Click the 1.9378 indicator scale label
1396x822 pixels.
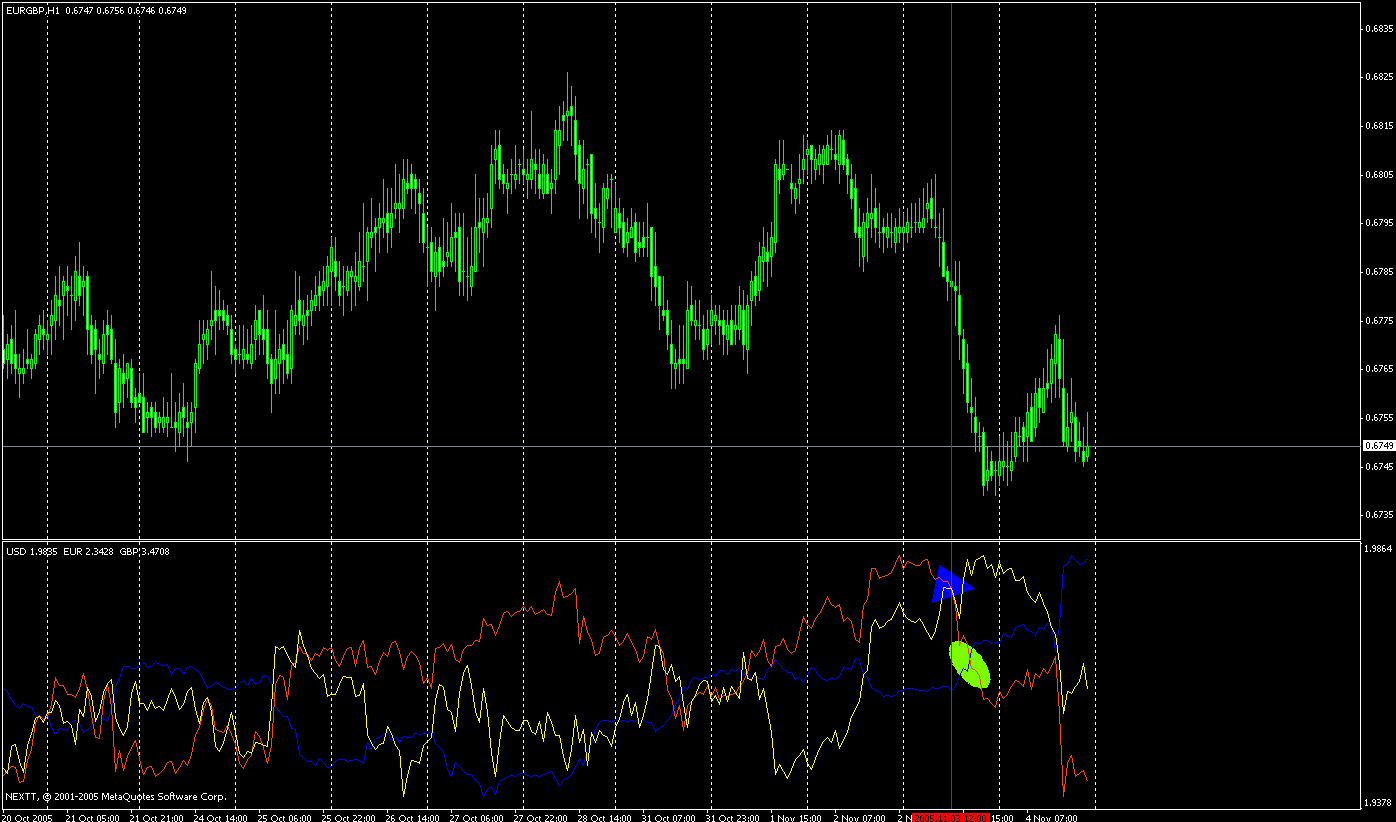tap(1379, 802)
